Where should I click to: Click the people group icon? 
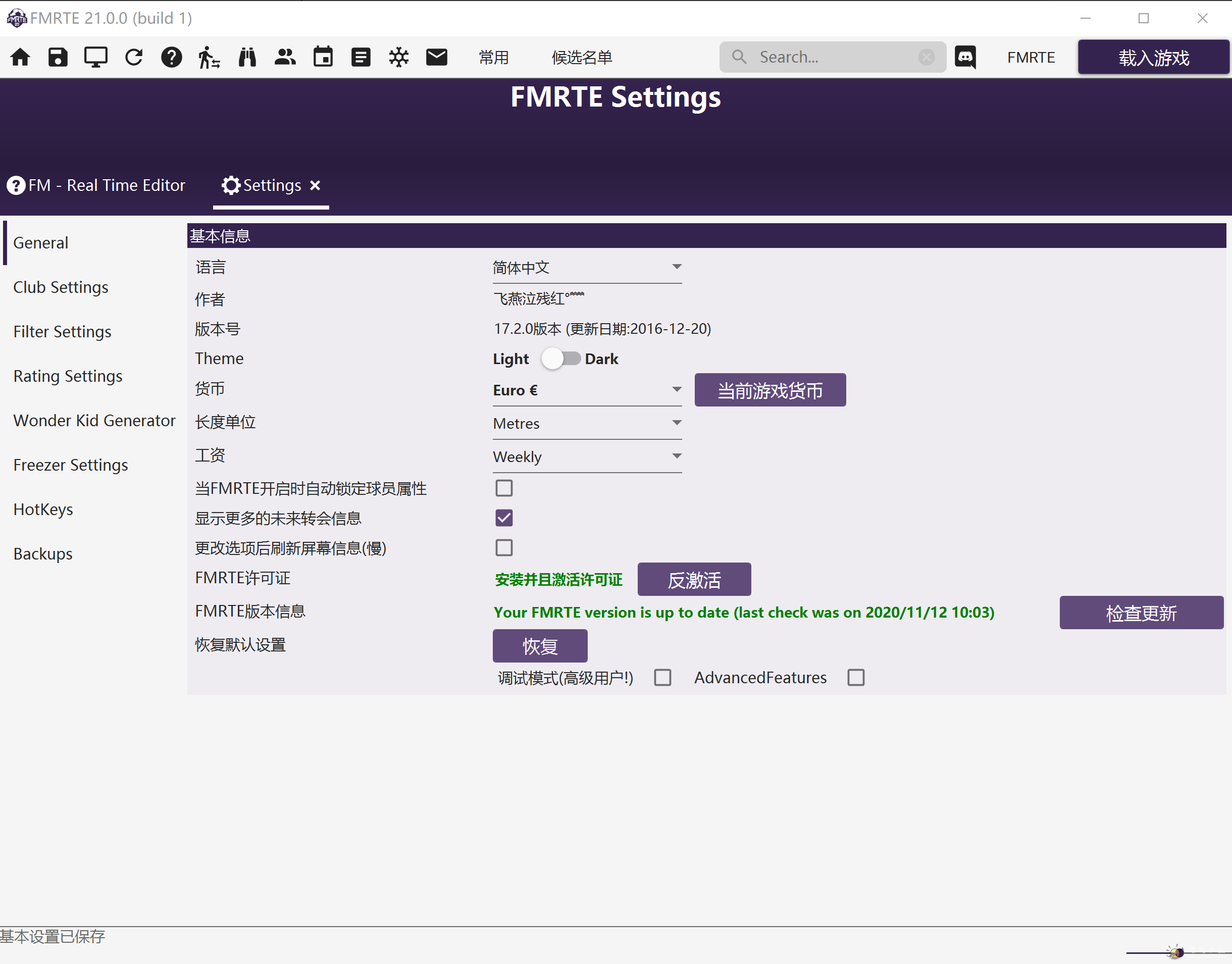(285, 57)
